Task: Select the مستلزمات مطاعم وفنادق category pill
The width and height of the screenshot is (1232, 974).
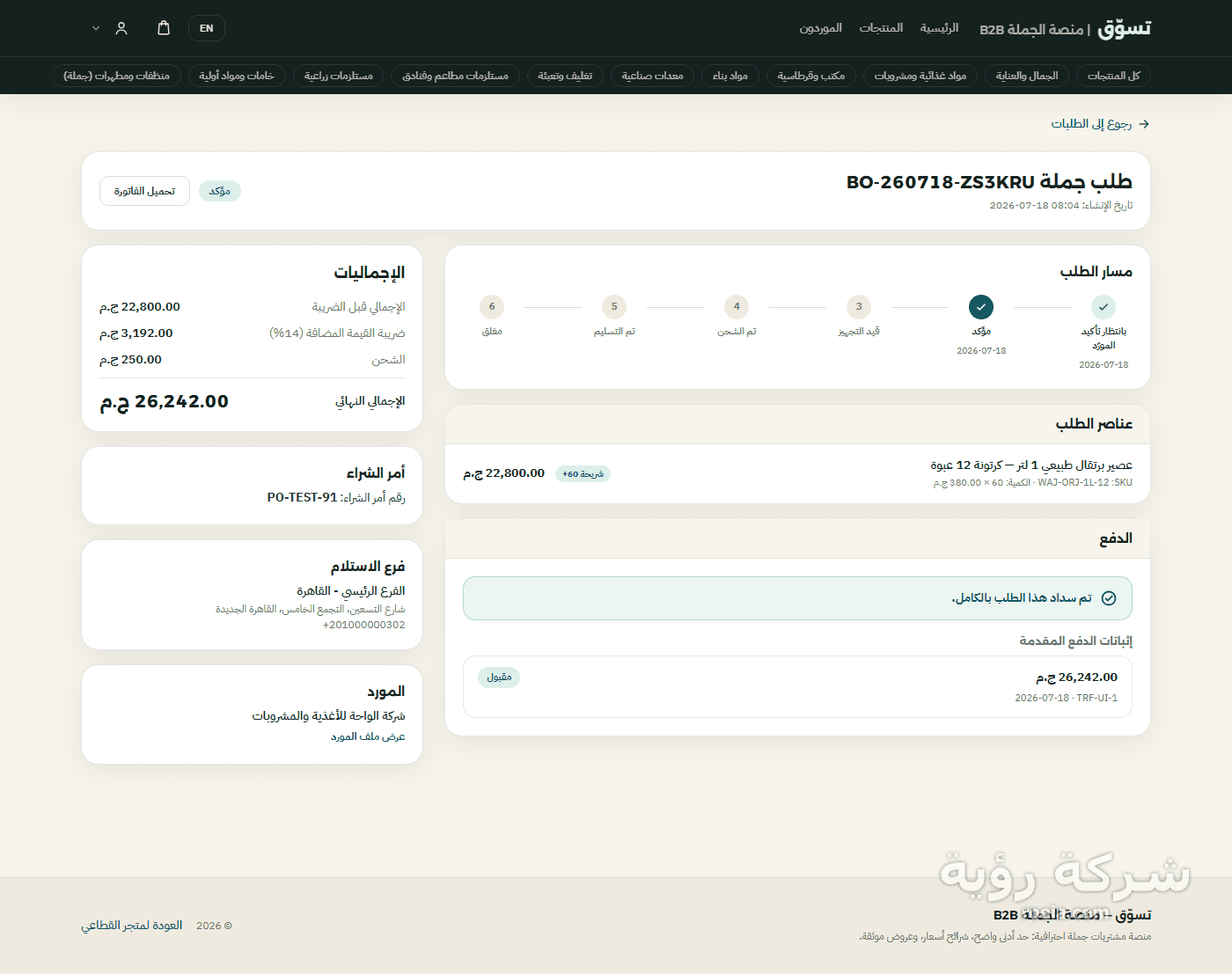Action: pos(455,76)
